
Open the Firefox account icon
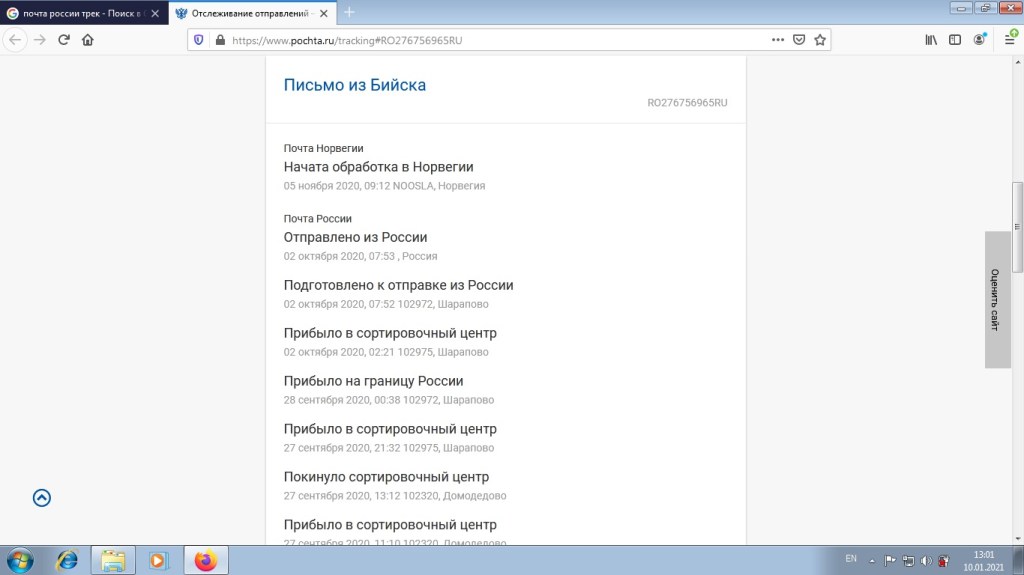980,40
